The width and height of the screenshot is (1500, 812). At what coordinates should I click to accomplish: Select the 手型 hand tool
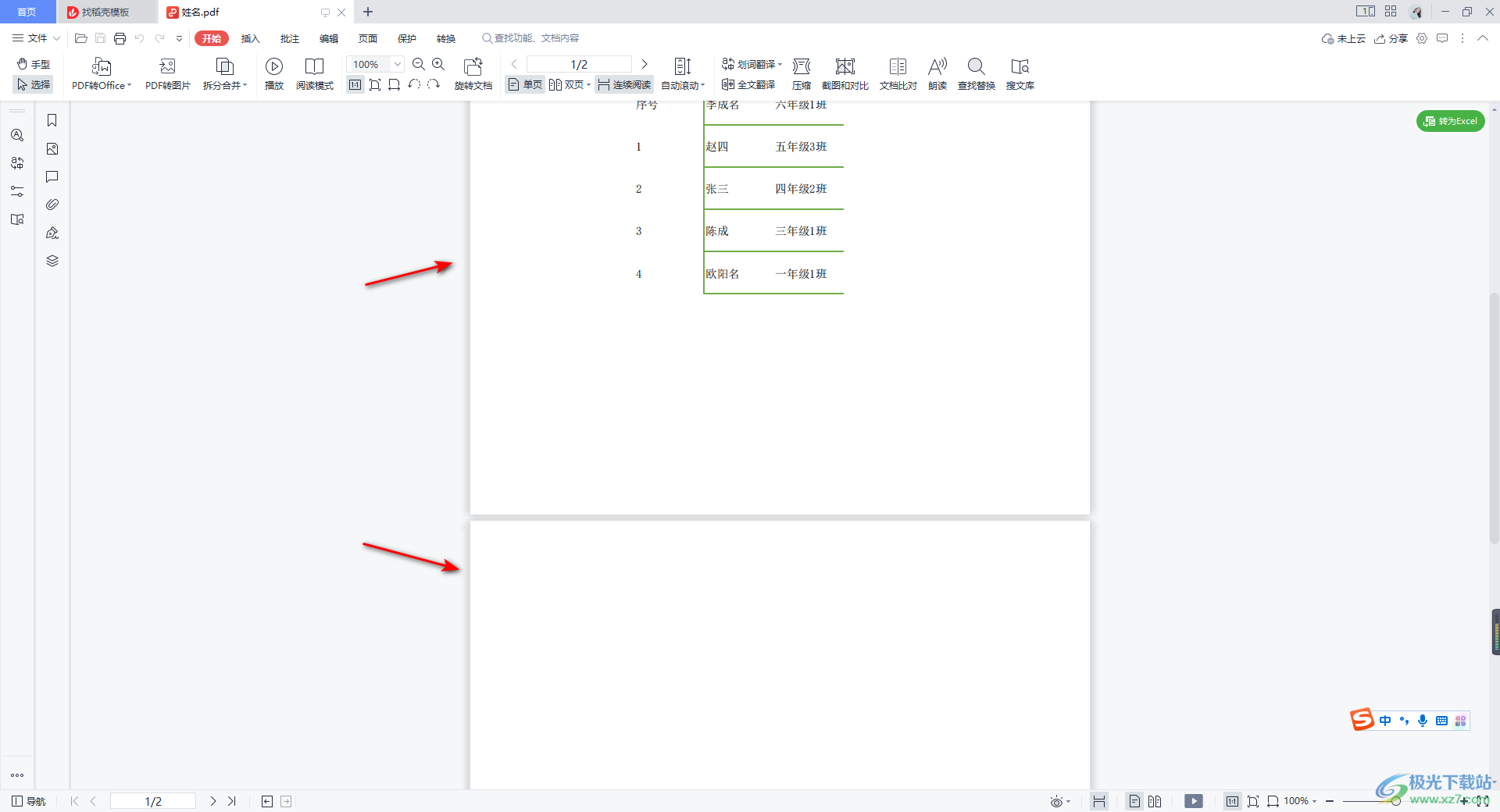click(34, 64)
